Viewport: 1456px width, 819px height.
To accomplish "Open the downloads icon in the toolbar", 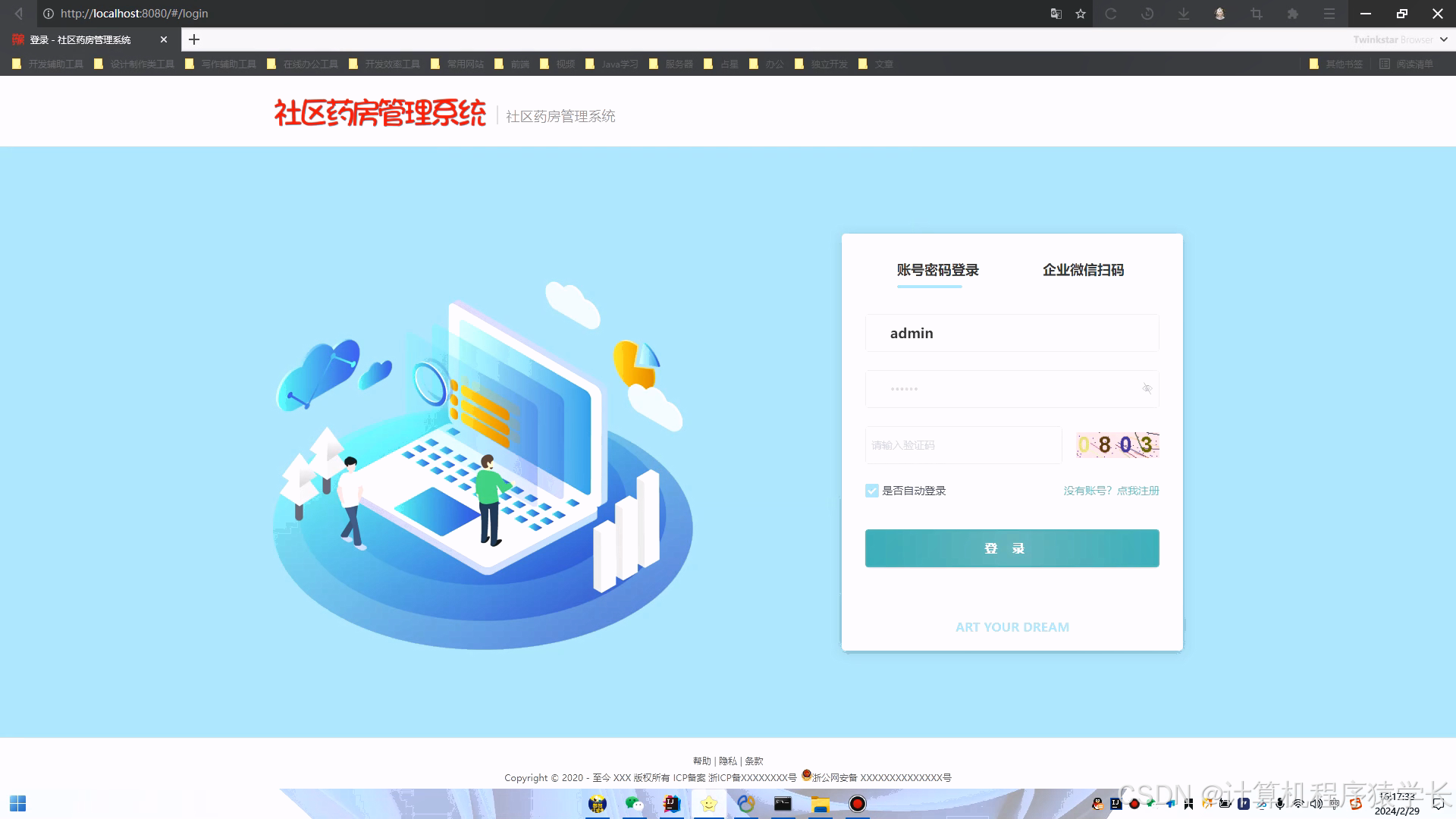I will [x=1183, y=13].
